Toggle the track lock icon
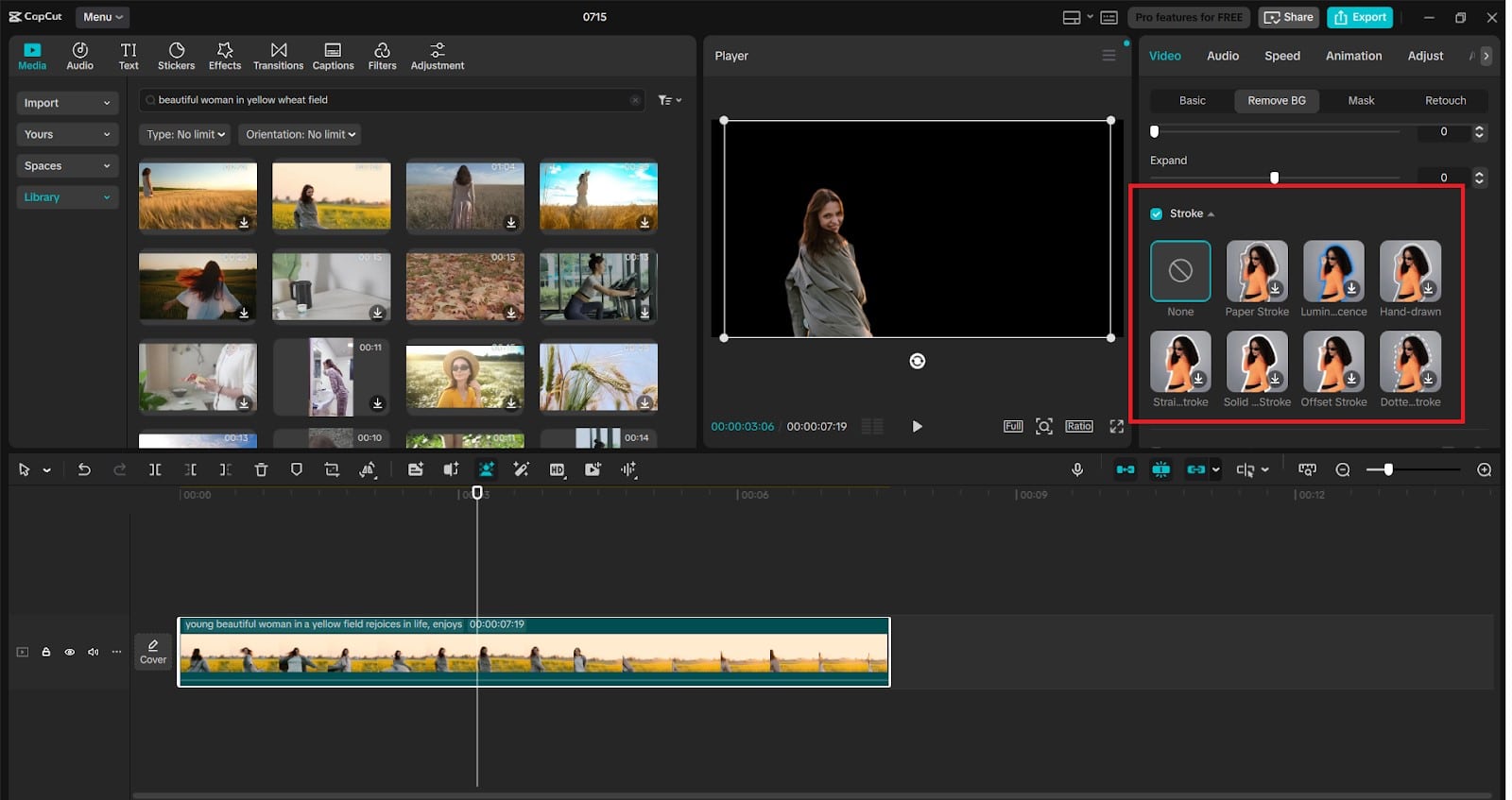 click(x=45, y=652)
